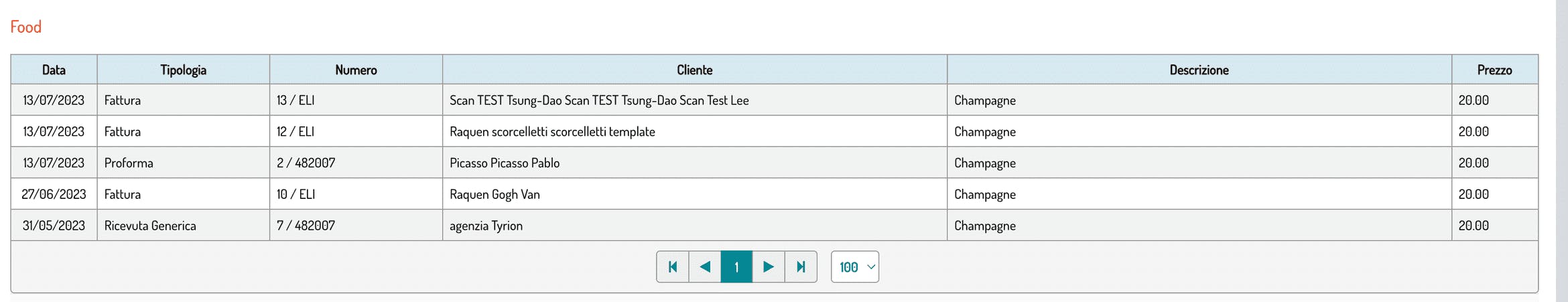Open the rows-per-page dropdown showing 100
This screenshot has width=1568, height=302.
855,267
